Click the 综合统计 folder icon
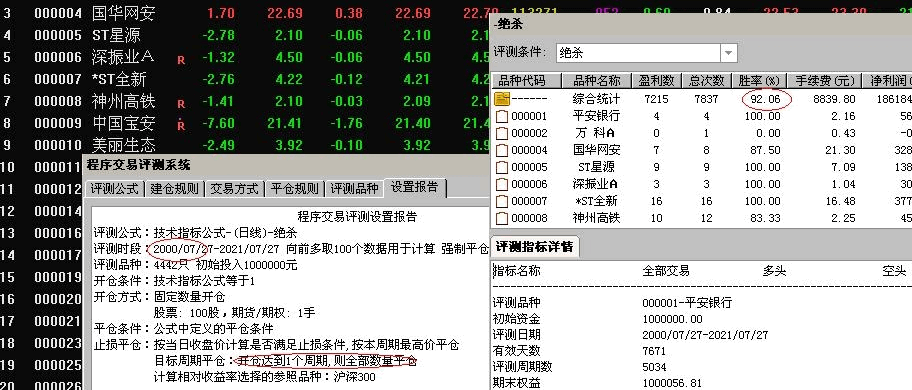Screen dimensions: 912x390 click(x=501, y=99)
